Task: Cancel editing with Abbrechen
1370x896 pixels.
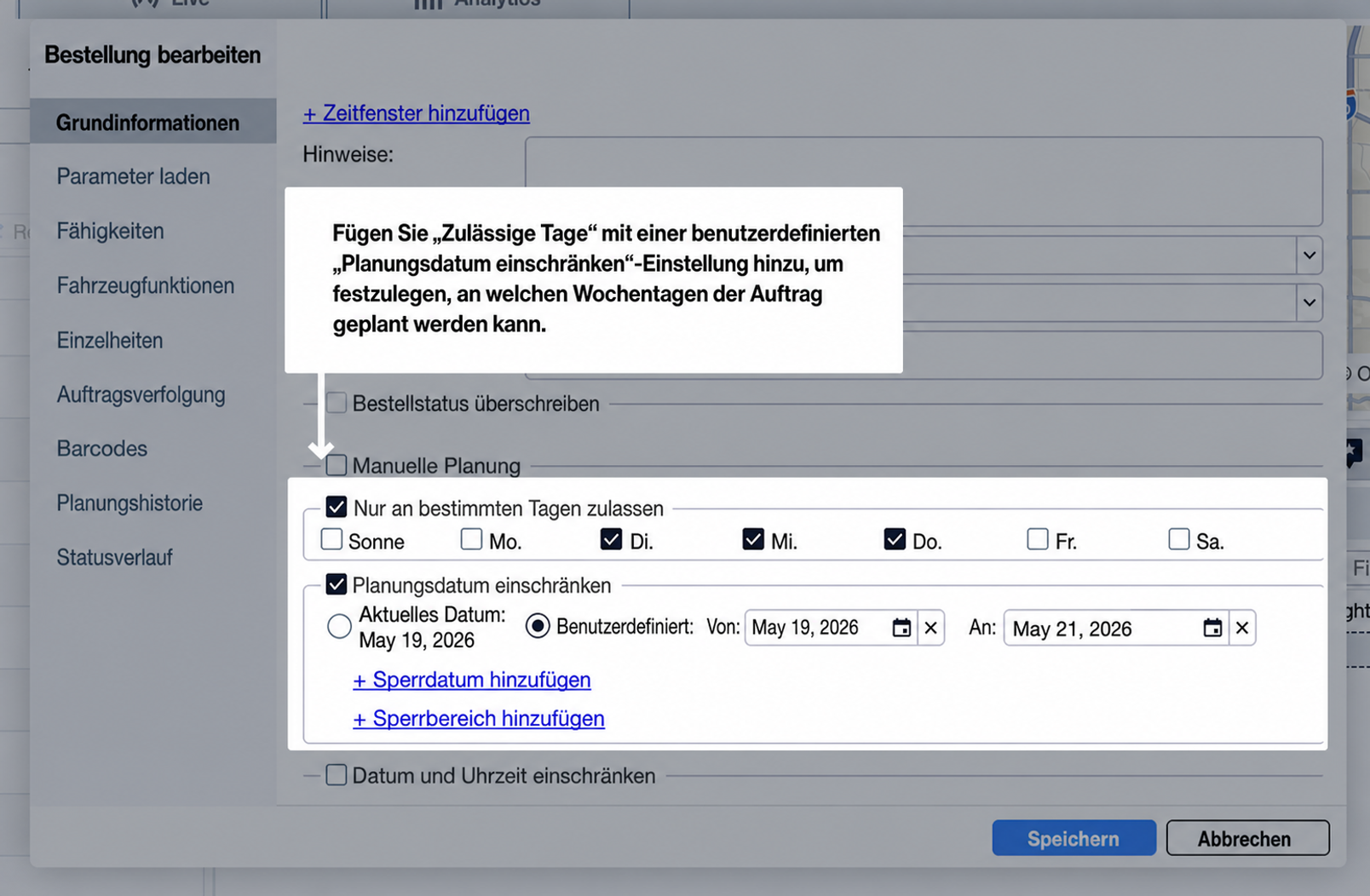Action: (x=1247, y=838)
